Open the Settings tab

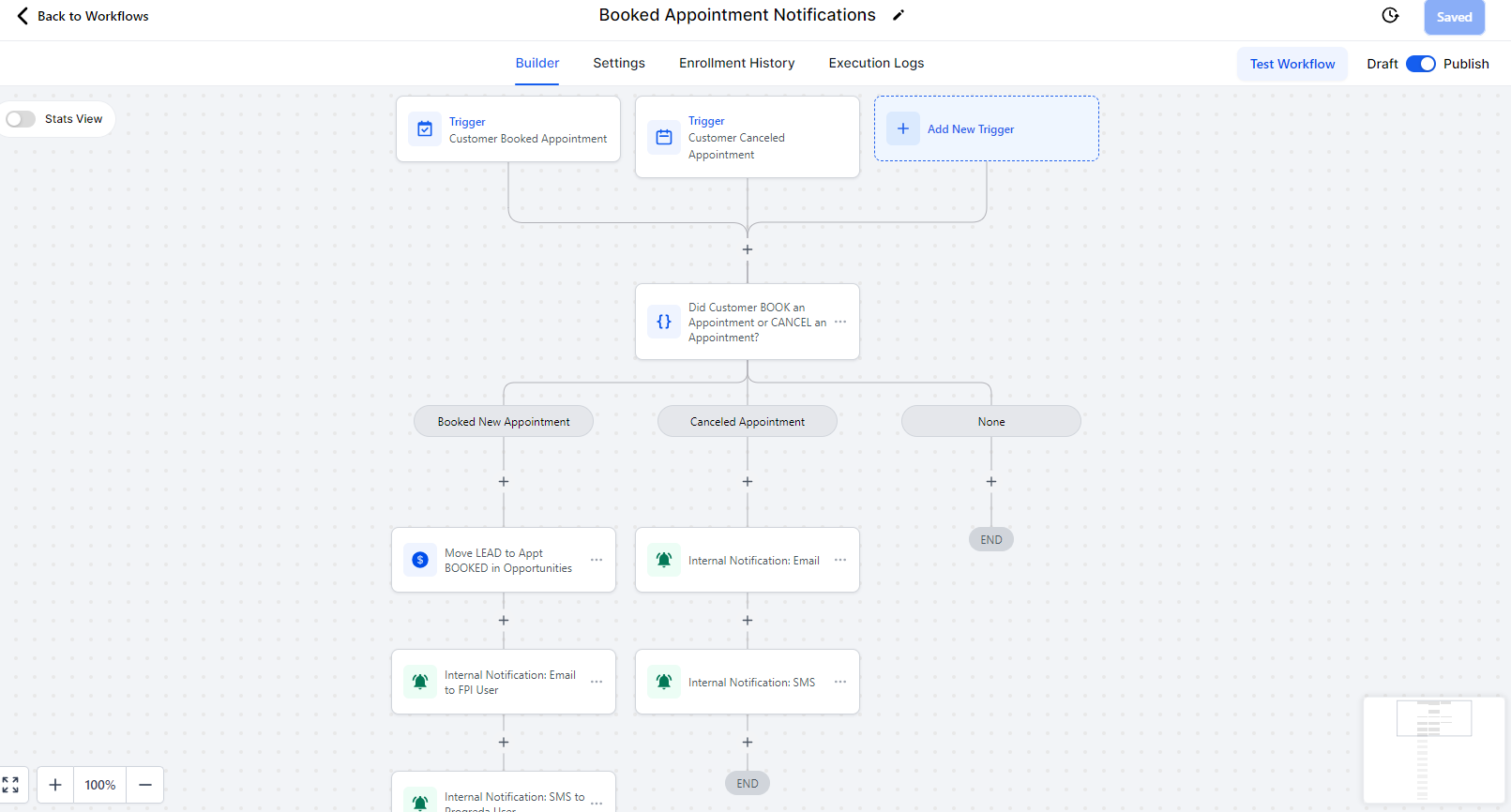619,63
